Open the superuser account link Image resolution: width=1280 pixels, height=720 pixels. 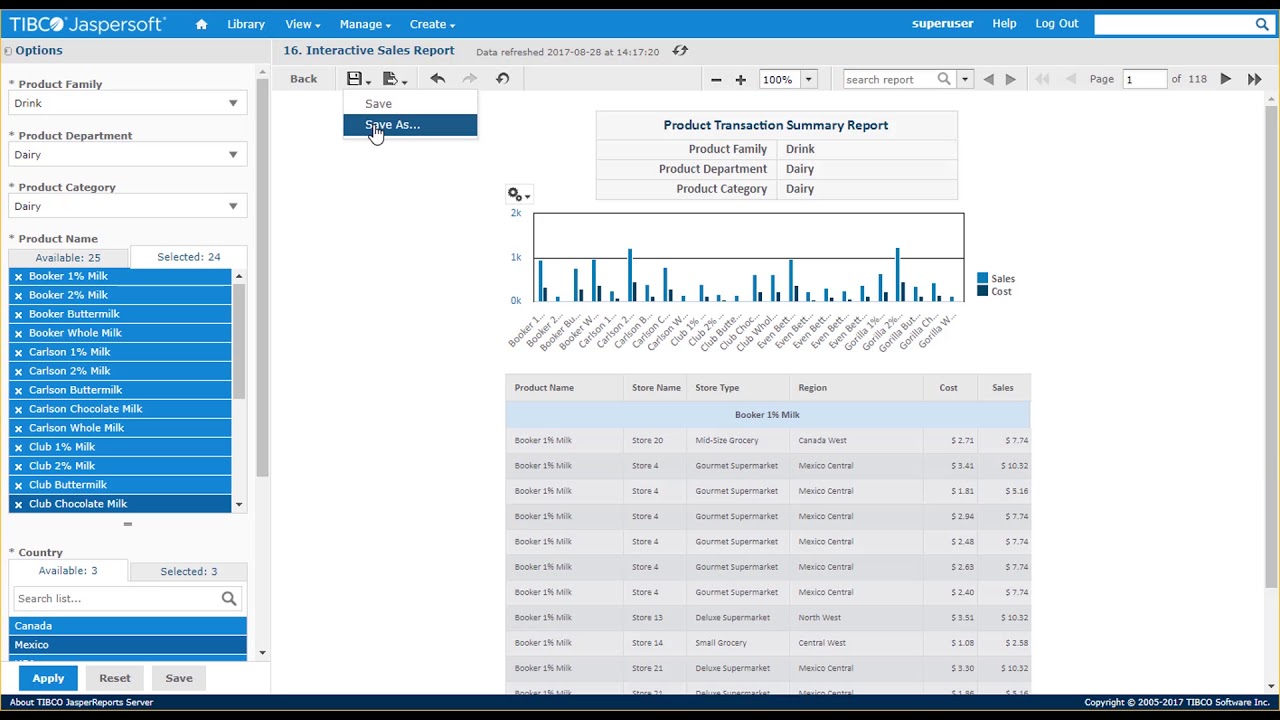pyautogui.click(x=943, y=24)
